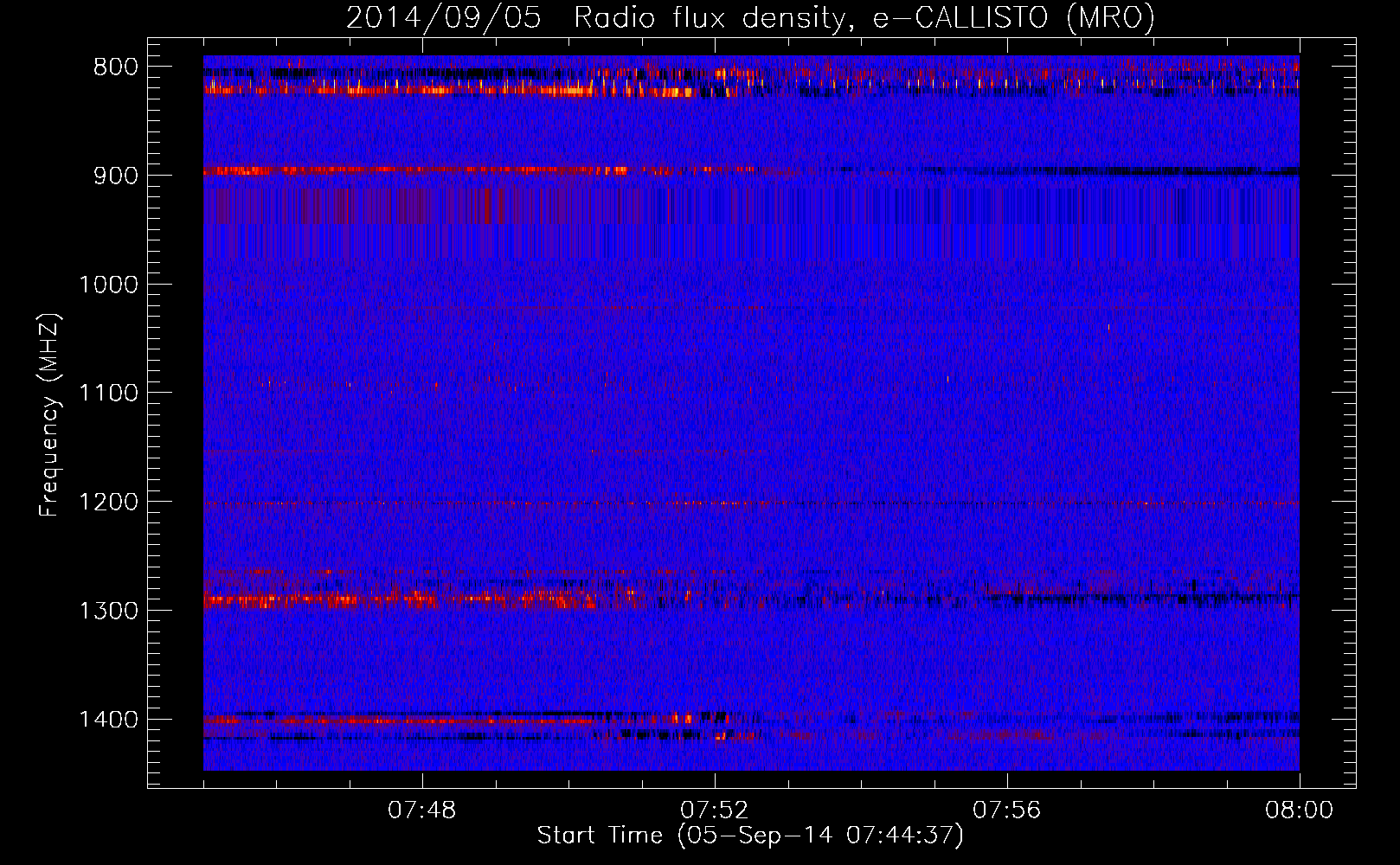Viewport: 1400px width, 865px height.
Task: Click the 1300 frequency tick label
Action: coord(108,611)
